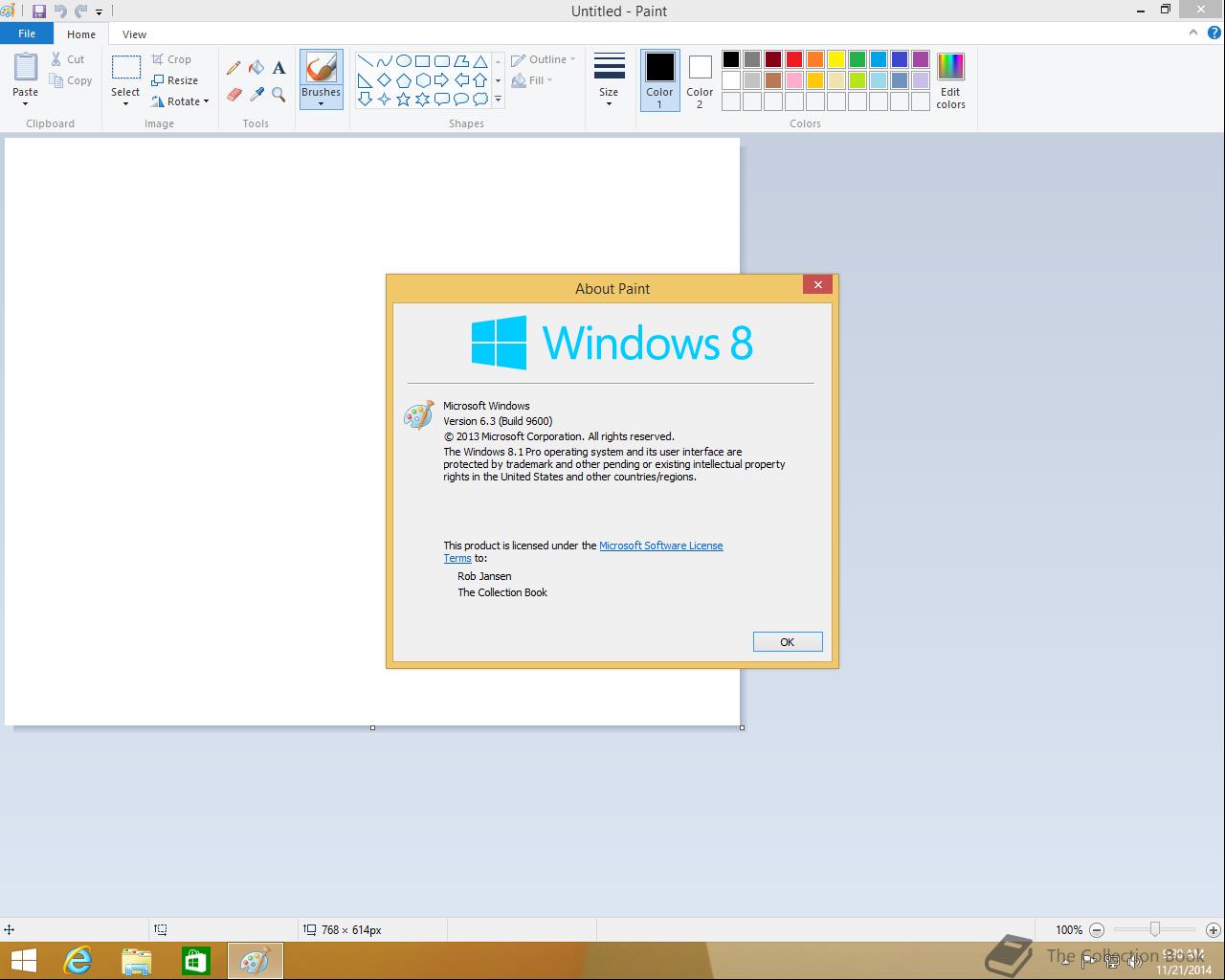This screenshot has width=1225, height=980.
Task: Choose the Polygon shape
Action: (460, 61)
